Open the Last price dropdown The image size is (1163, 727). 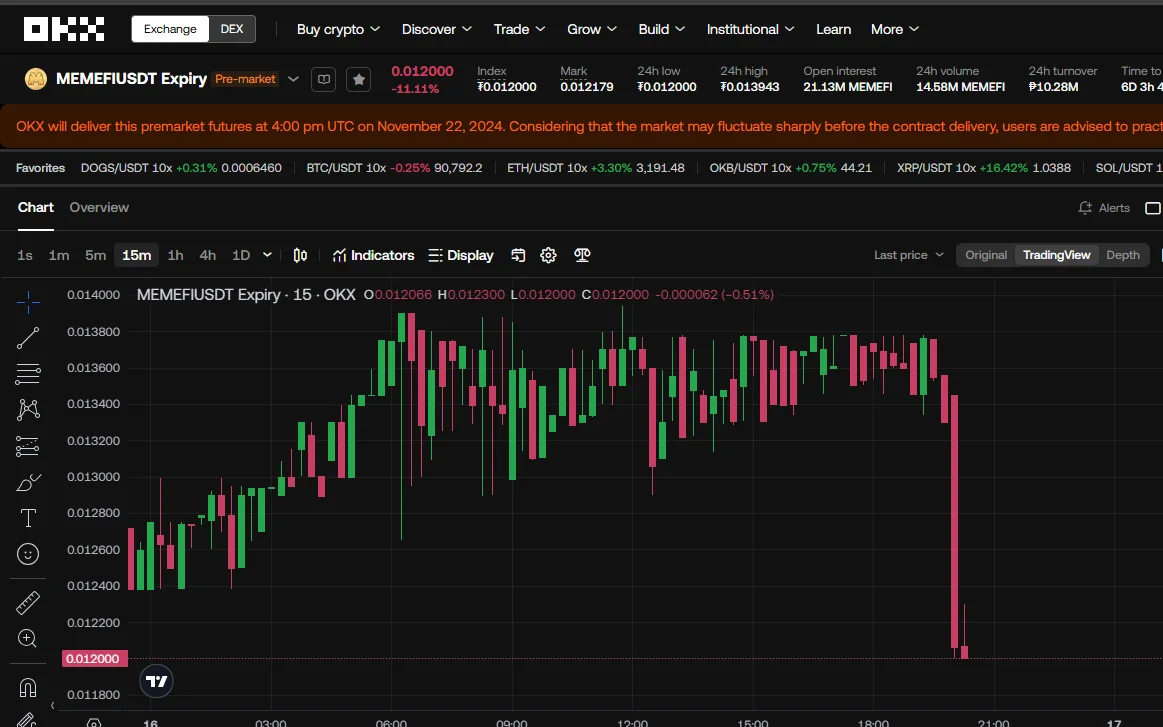pyautogui.click(x=909, y=255)
